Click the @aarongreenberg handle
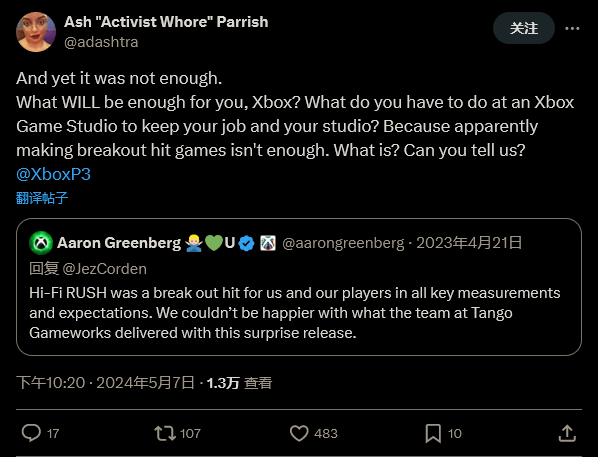Viewport: 598px width, 457px height. point(343,243)
